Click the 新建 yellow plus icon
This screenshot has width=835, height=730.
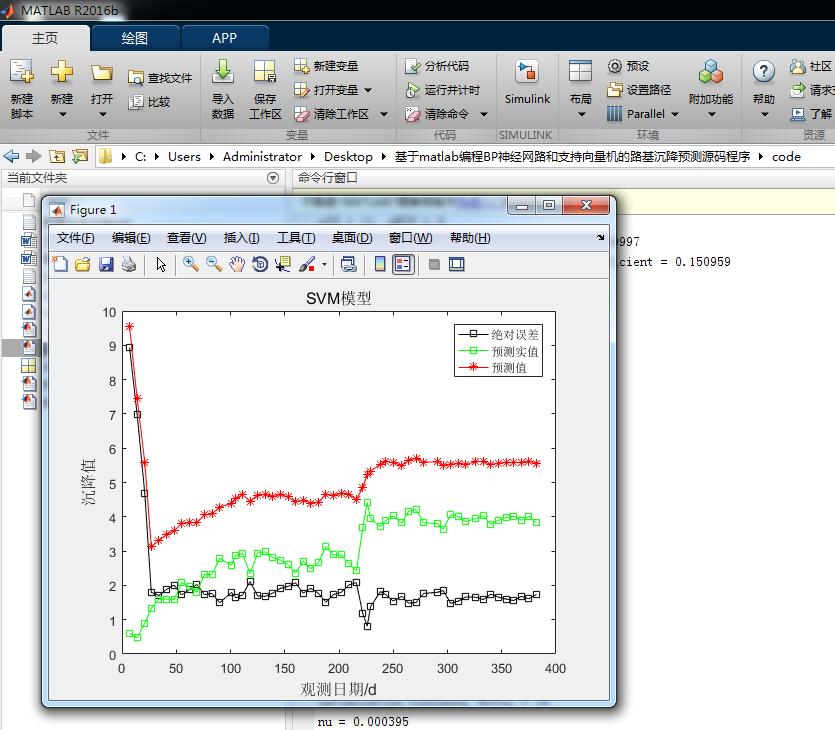62,71
